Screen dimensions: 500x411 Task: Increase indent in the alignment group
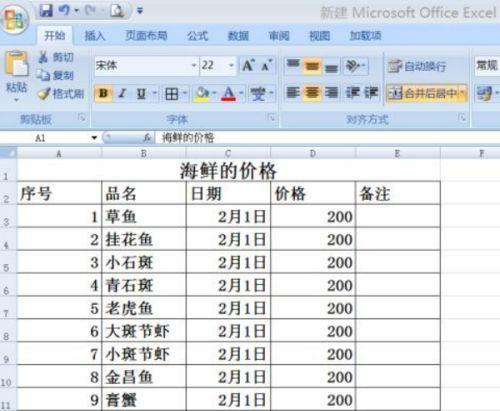click(371, 93)
